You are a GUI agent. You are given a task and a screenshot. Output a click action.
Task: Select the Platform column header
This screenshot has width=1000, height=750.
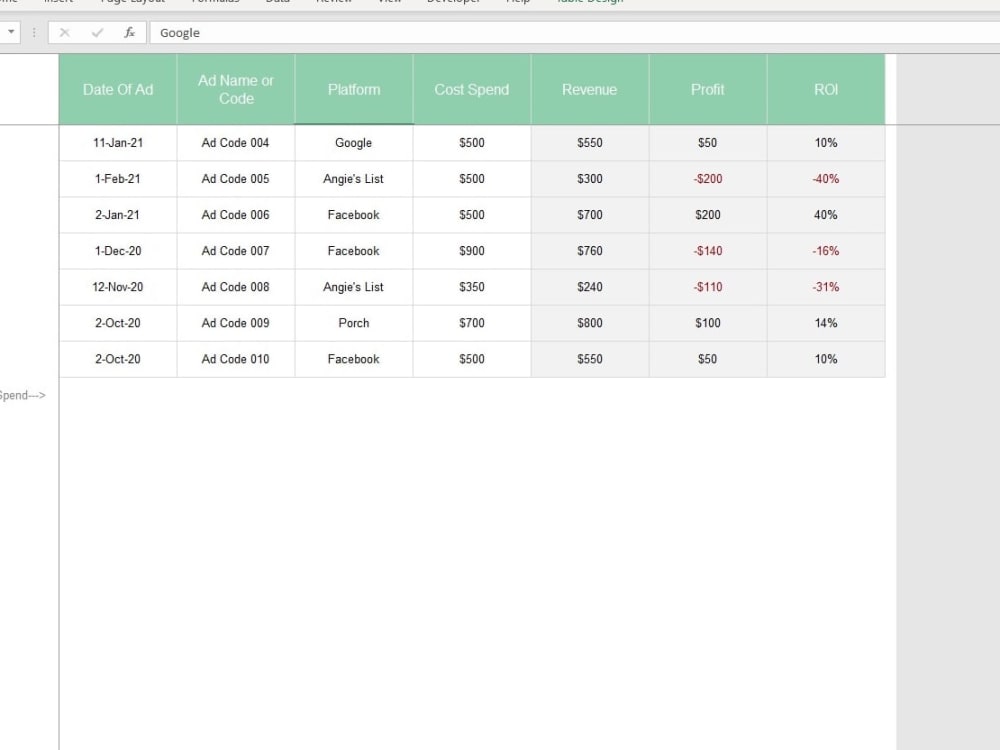pos(354,89)
